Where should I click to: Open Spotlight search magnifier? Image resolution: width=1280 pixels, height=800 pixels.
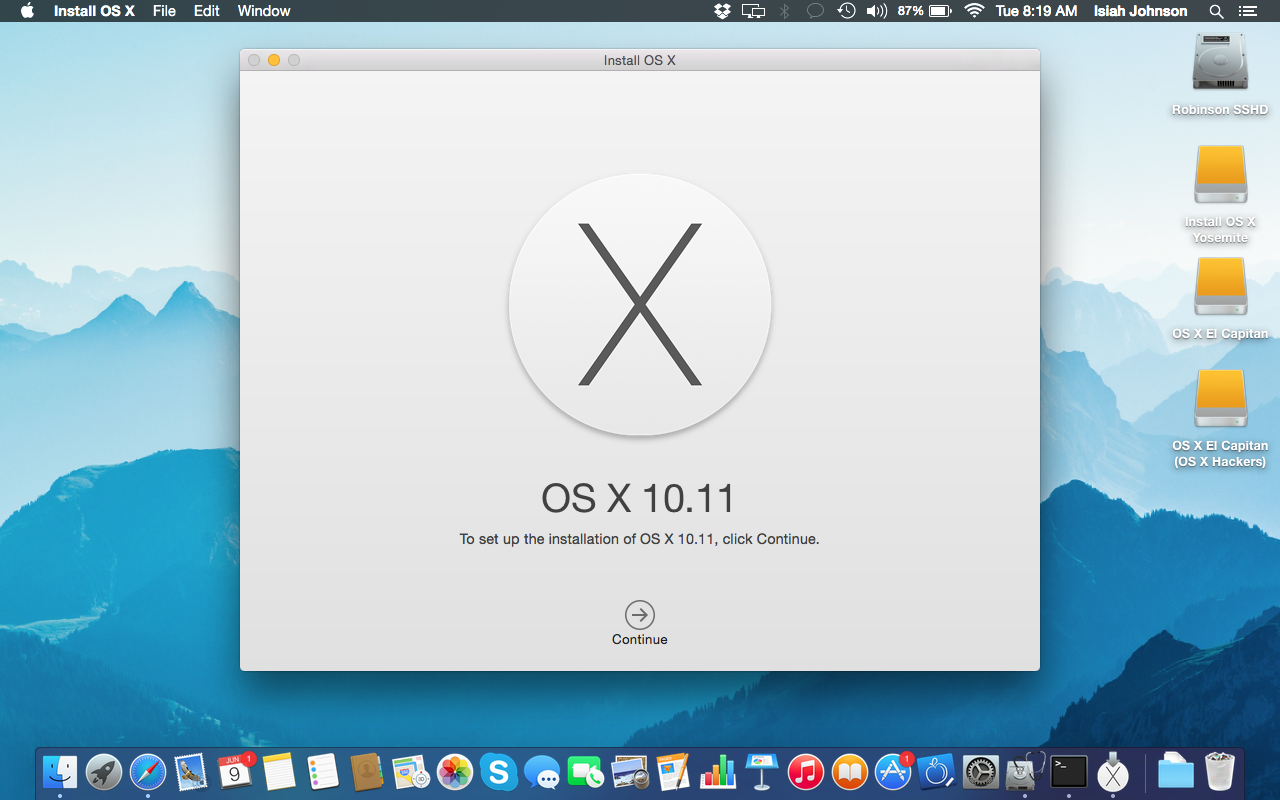[1216, 11]
